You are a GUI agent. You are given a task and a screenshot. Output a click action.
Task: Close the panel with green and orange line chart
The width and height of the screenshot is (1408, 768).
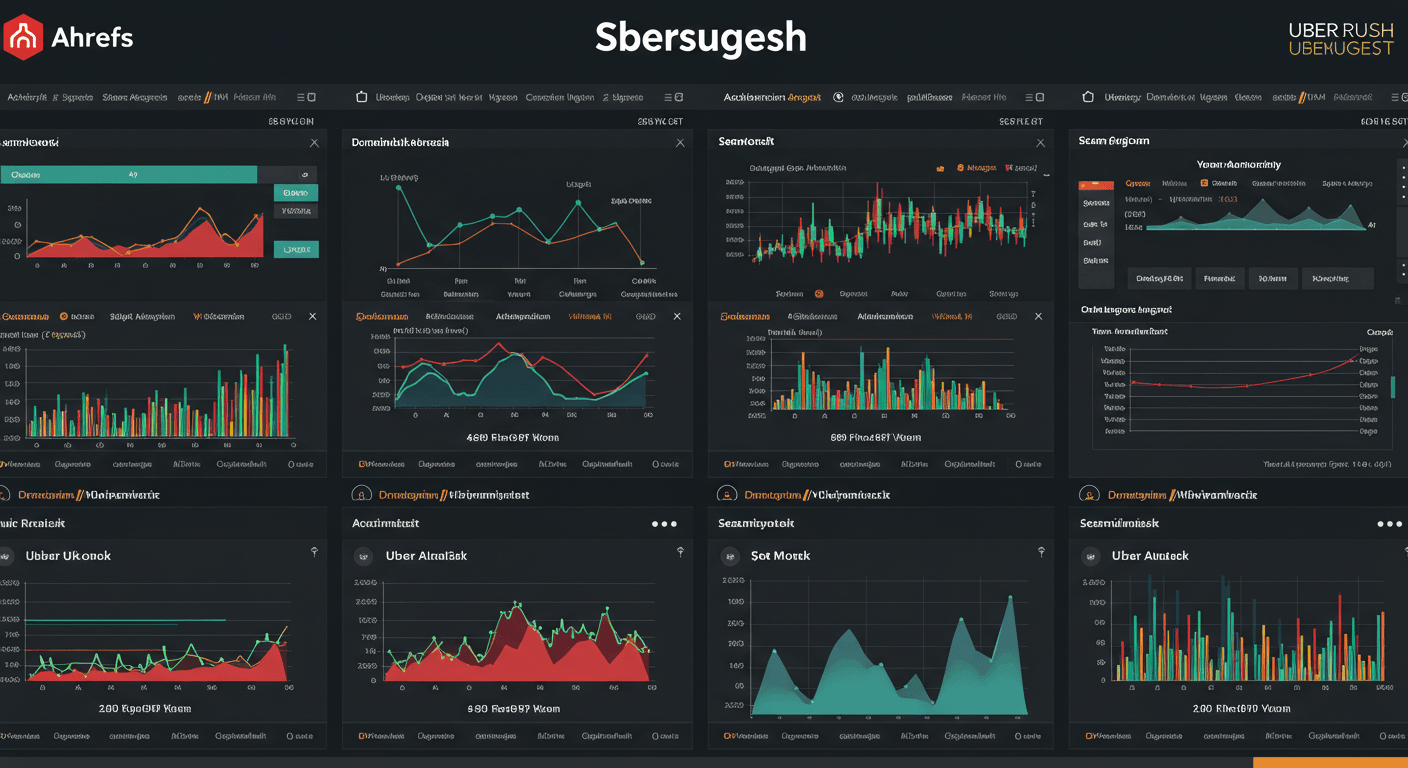tap(681, 143)
